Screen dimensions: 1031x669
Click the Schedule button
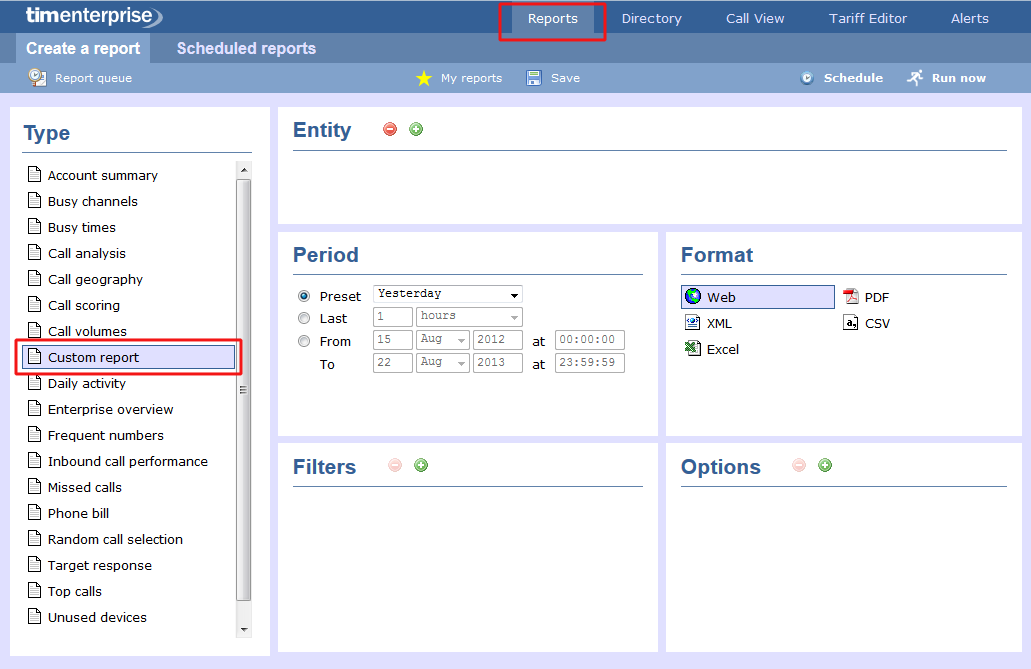(842, 78)
